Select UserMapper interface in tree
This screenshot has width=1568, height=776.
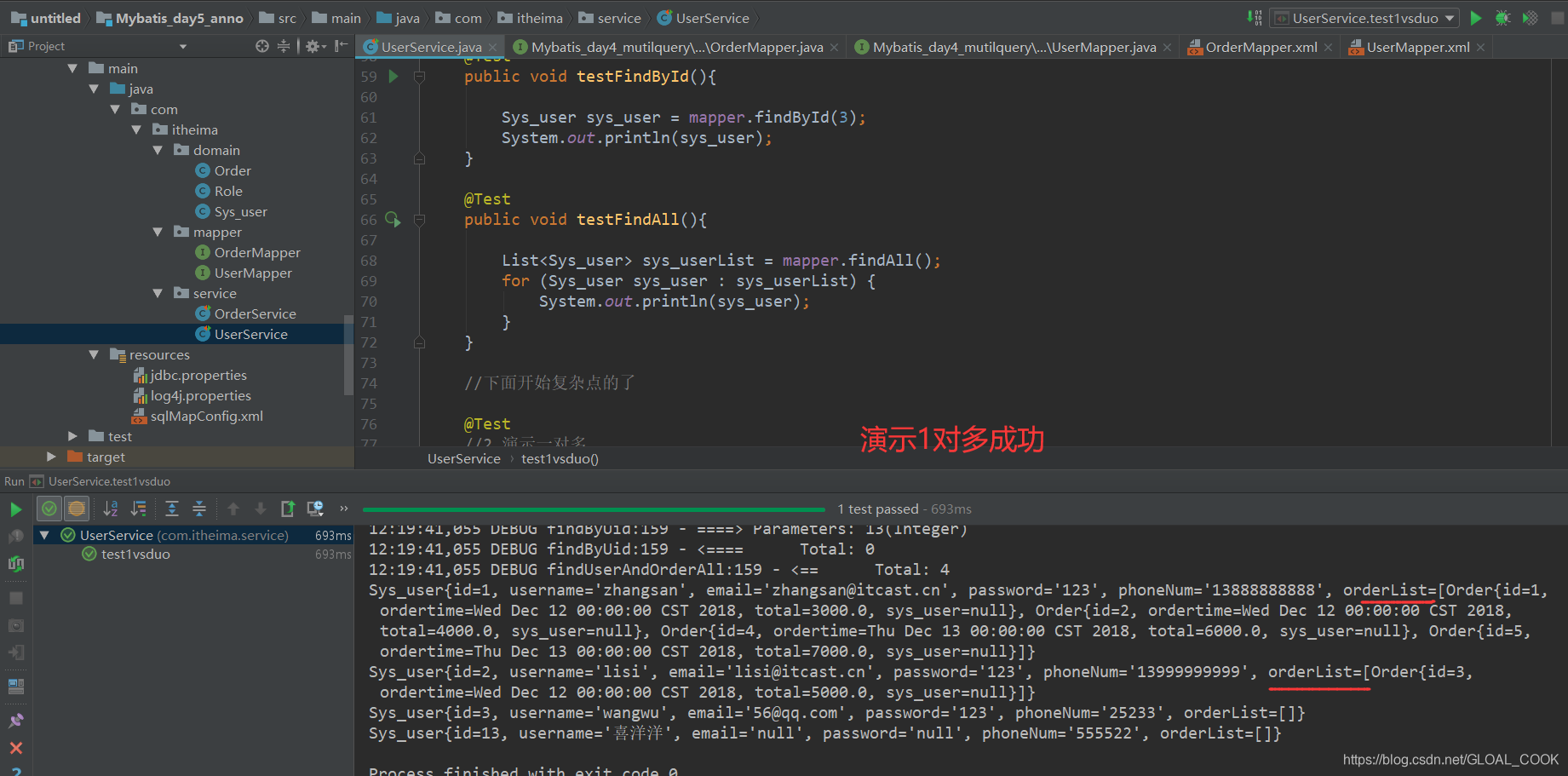[253, 273]
